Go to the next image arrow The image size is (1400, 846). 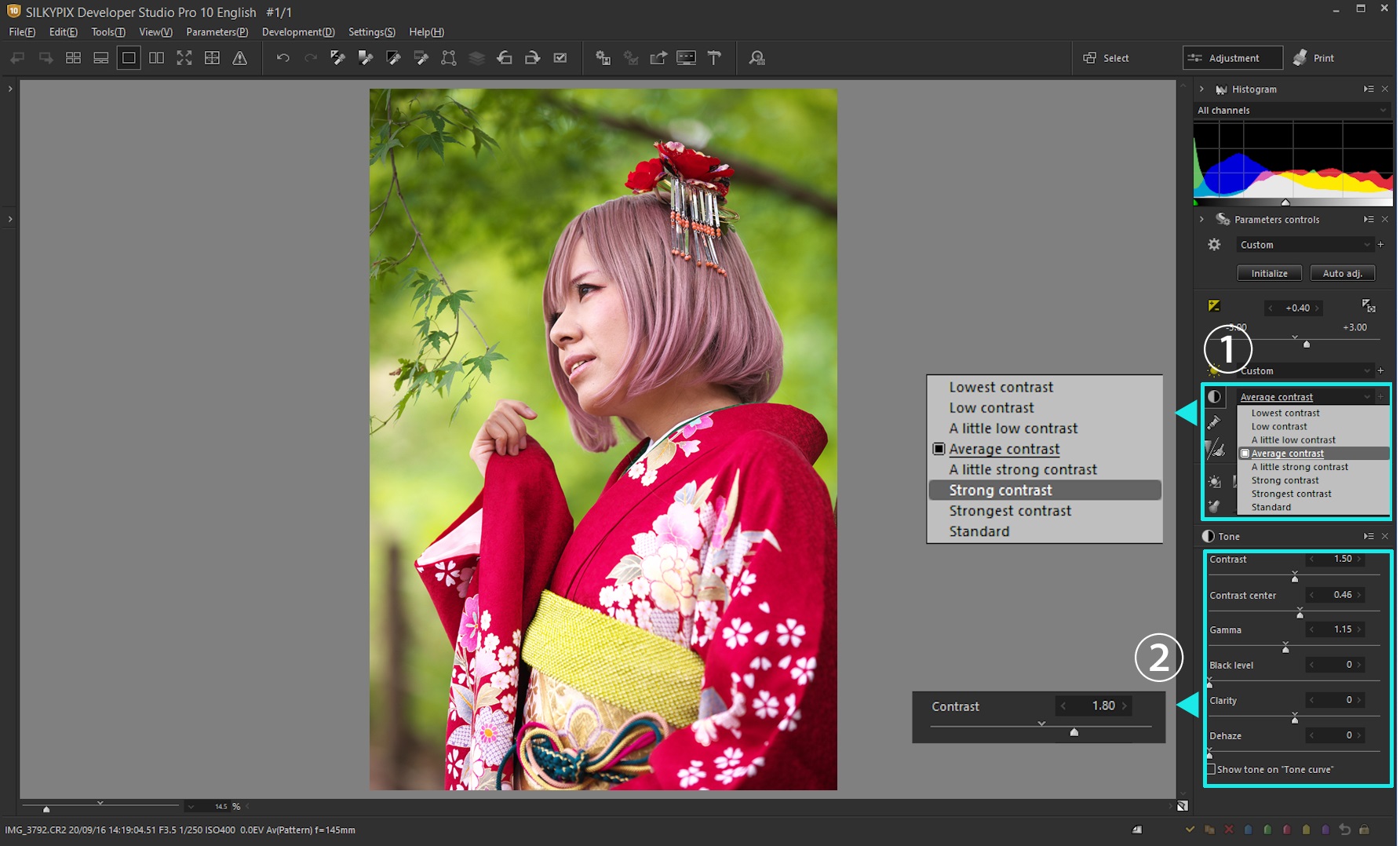pos(46,58)
